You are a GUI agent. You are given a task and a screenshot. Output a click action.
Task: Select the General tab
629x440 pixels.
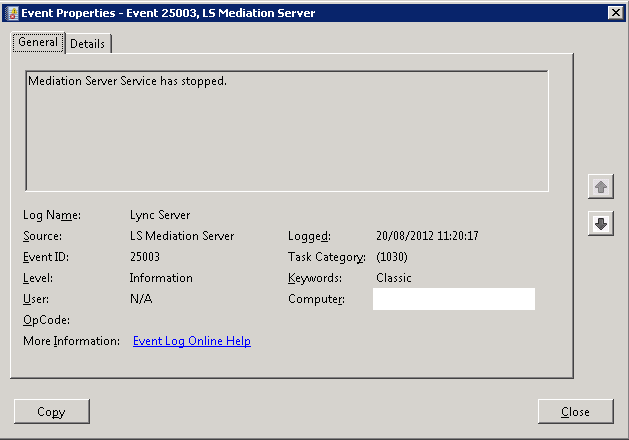click(x=38, y=42)
